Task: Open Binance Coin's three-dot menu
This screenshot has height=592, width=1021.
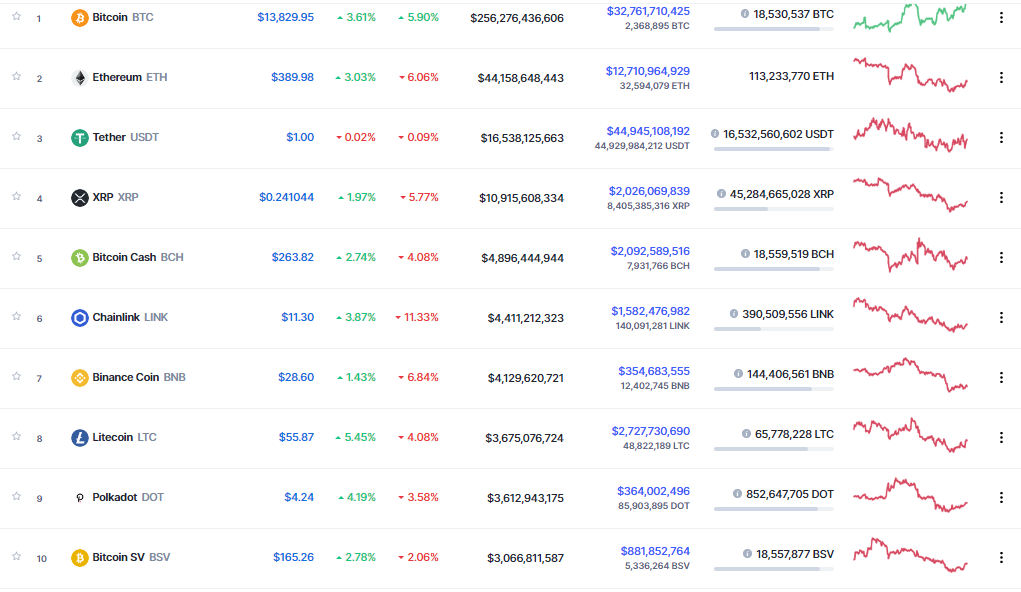Action: click(1001, 378)
